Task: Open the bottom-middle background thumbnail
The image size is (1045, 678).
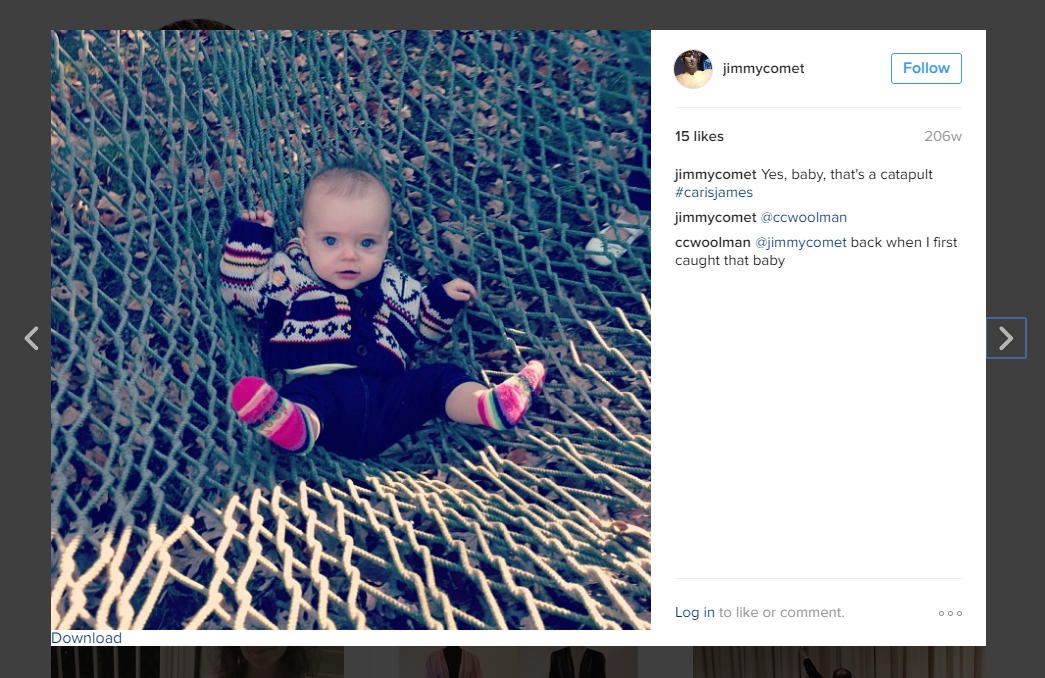Action: tap(518, 662)
